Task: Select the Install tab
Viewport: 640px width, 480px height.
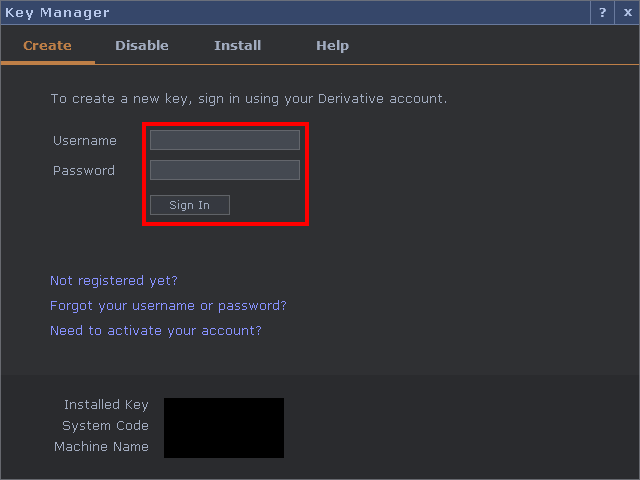Action: pos(238,46)
